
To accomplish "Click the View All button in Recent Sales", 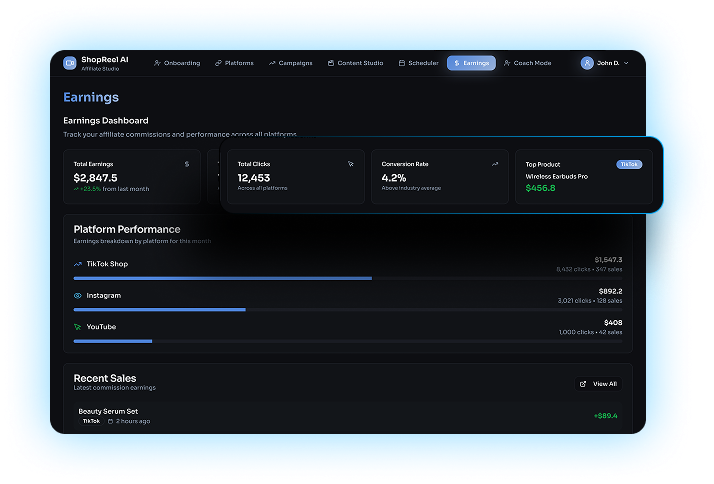I will point(598,384).
